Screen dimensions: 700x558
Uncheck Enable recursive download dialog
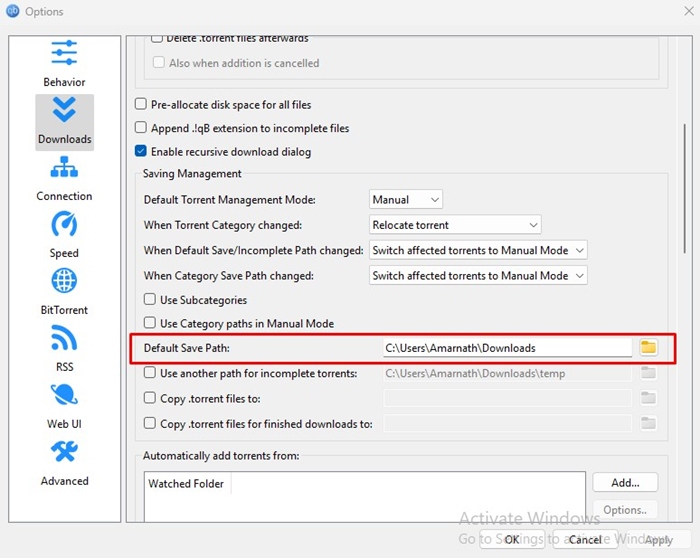(141, 151)
